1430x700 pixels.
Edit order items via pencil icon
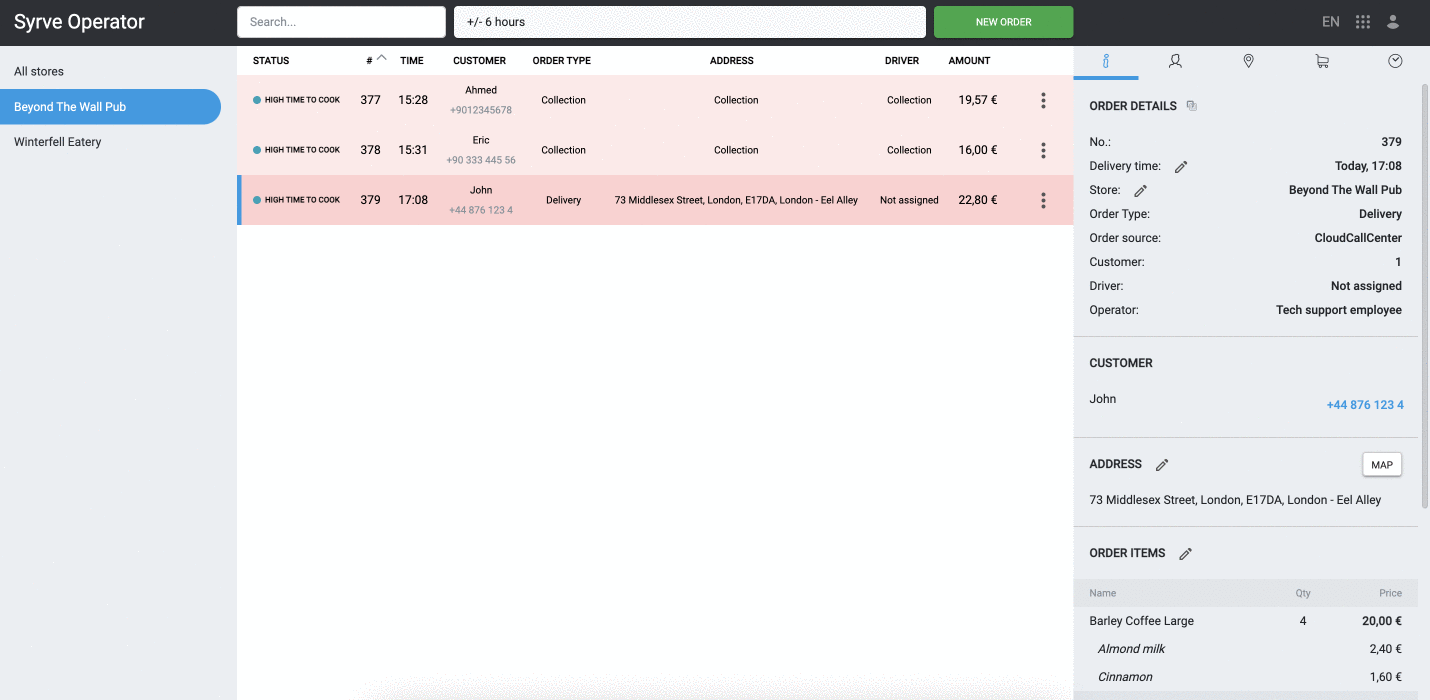point(1186,554)
